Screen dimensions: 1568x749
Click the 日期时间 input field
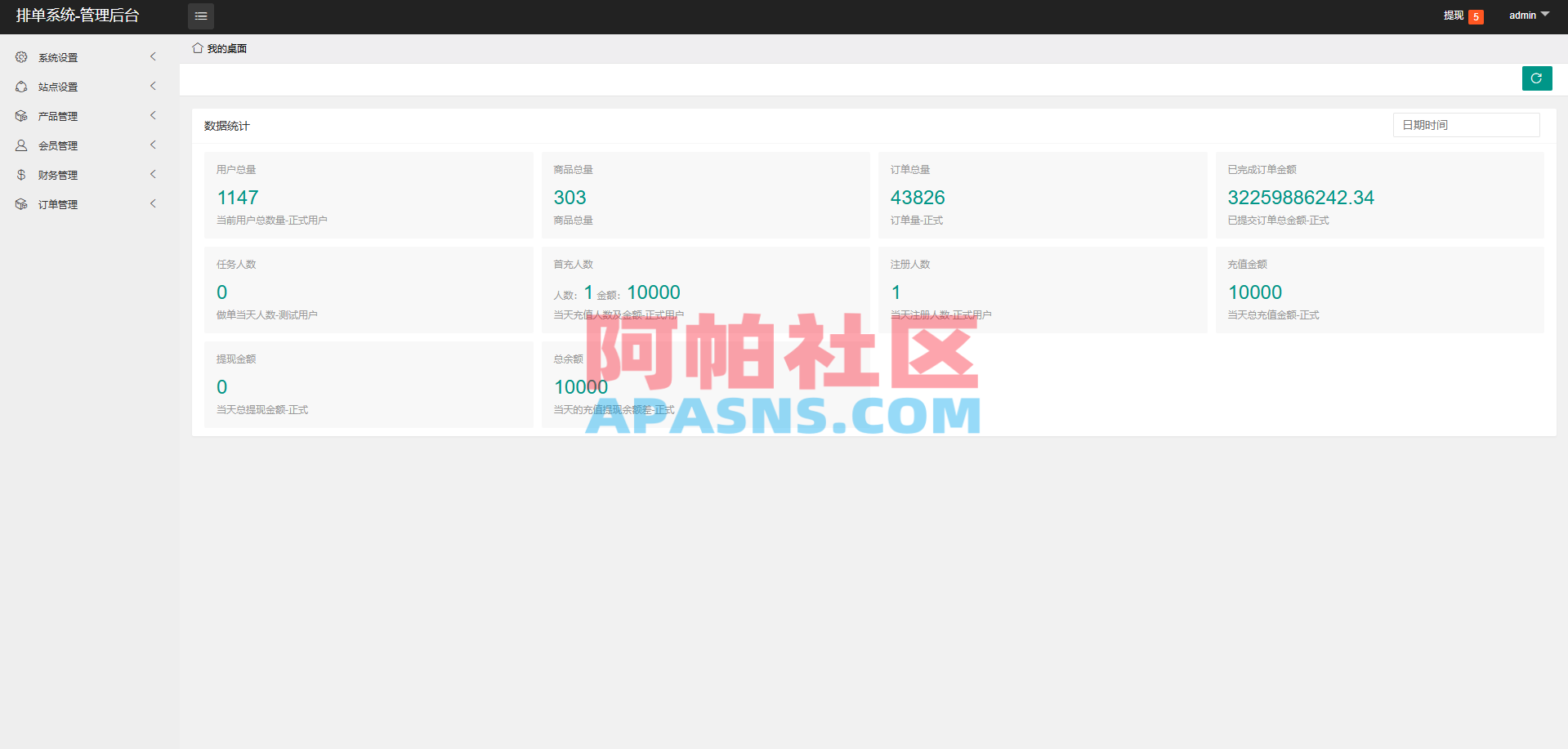point(1465,124)
